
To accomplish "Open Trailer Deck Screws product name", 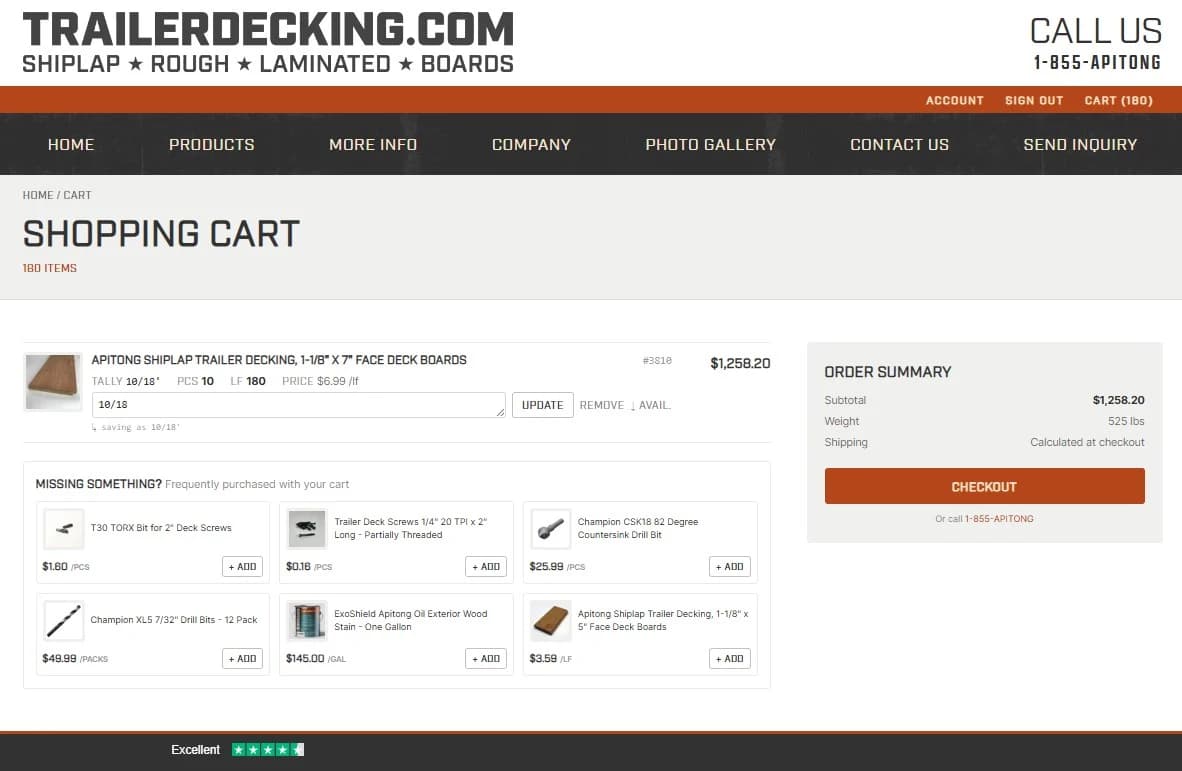I will (411, 528).
